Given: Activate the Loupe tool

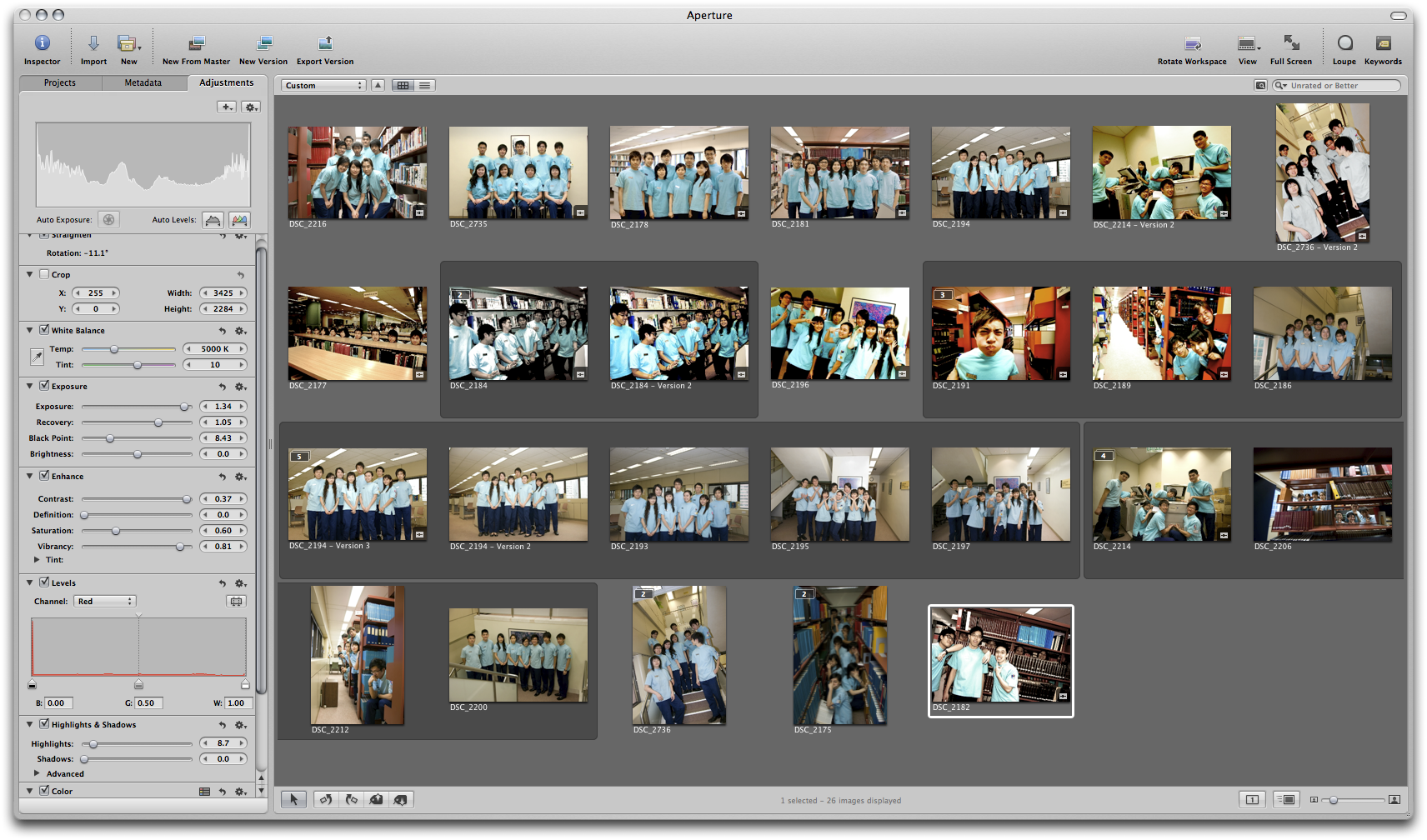Looking at the screenshot, I should [x=1344, y=43].
